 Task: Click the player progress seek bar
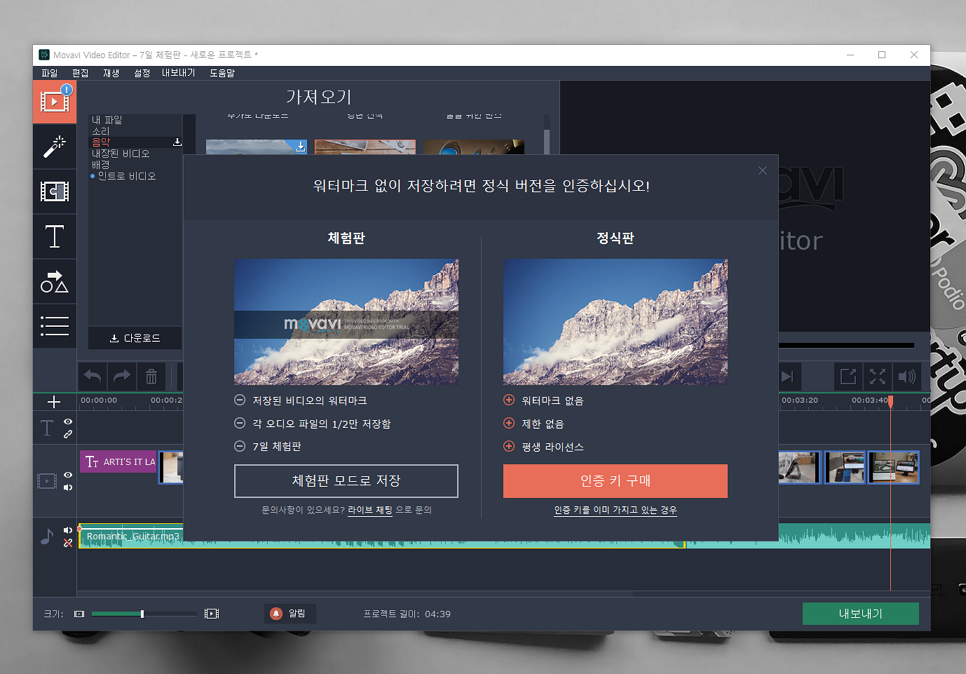click(x=846, y=346)
